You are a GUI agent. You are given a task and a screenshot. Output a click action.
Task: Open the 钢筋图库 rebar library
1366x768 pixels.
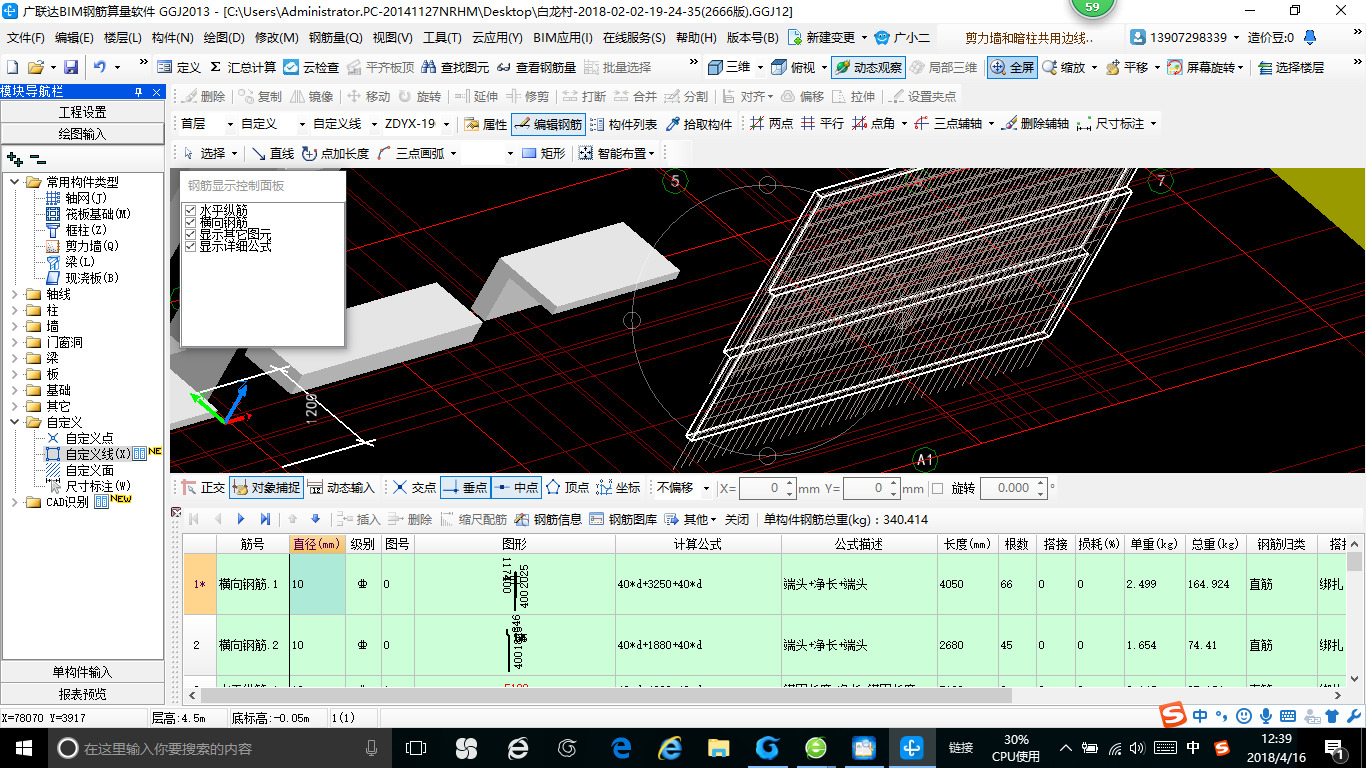624,519
